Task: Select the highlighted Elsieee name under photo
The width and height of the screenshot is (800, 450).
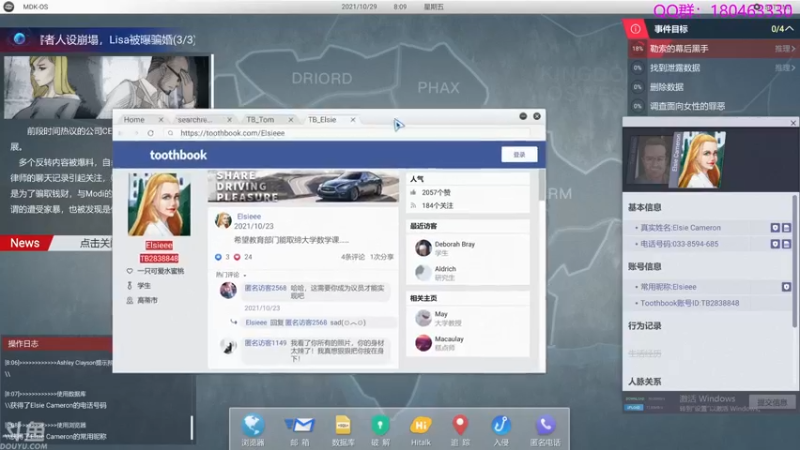Action: tap(159, 245)
